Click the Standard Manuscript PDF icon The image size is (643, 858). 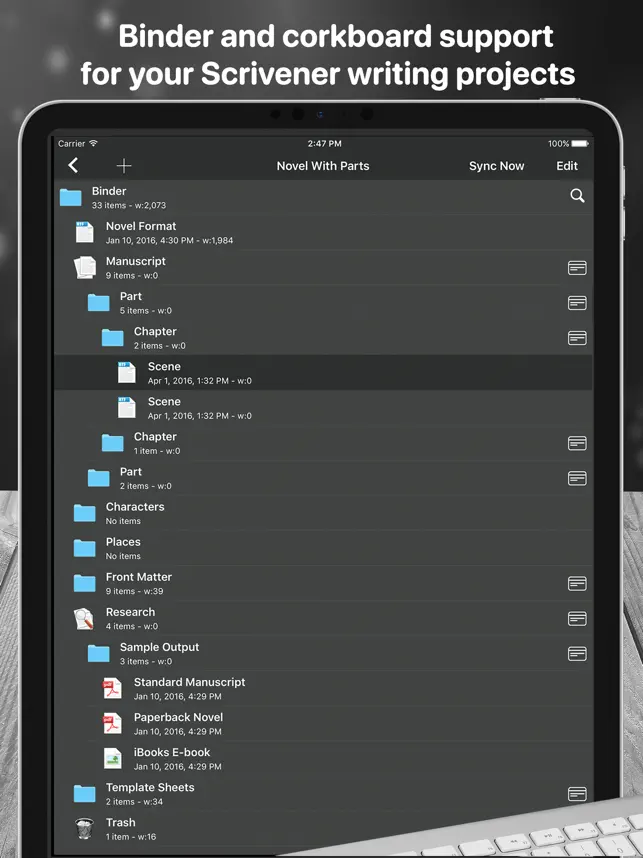point(112,688)
